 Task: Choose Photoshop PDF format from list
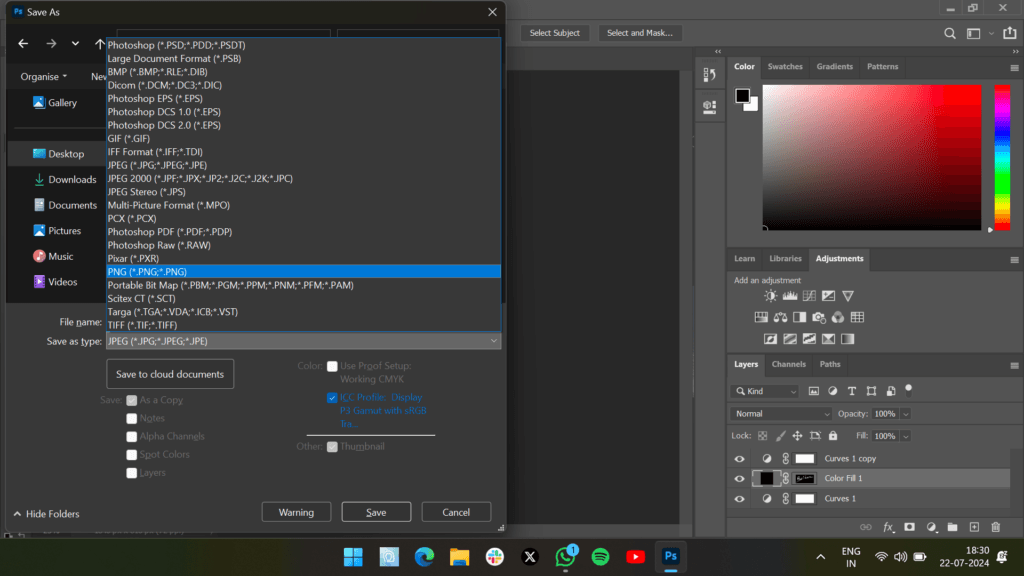[x=304, y=232]
